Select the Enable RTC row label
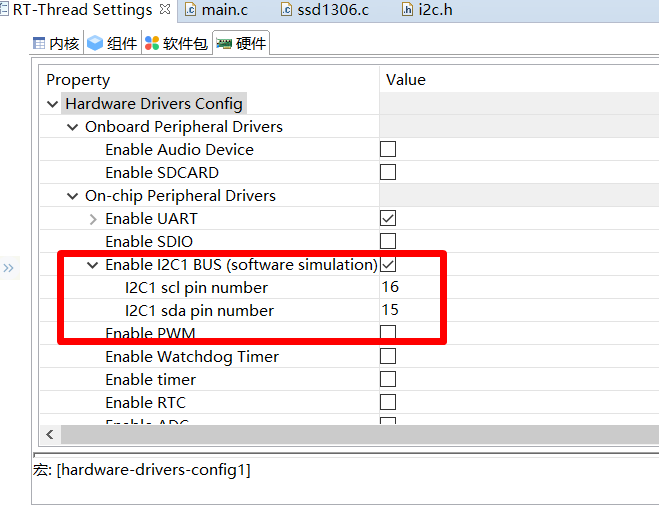This screenshot has width=659, height=514. click(145, 403)
